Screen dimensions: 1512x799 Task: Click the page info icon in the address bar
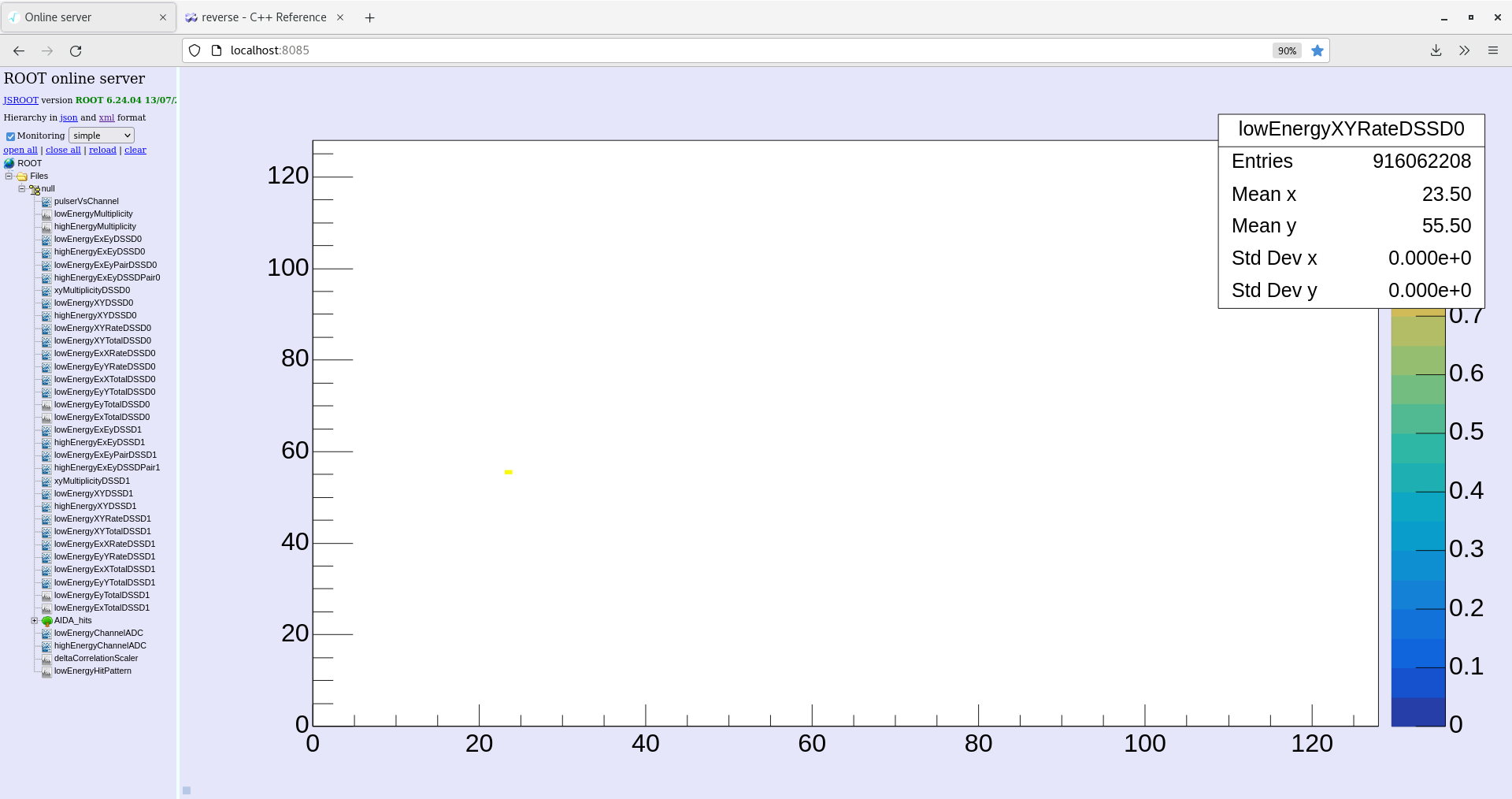click(x=217, y=50)
